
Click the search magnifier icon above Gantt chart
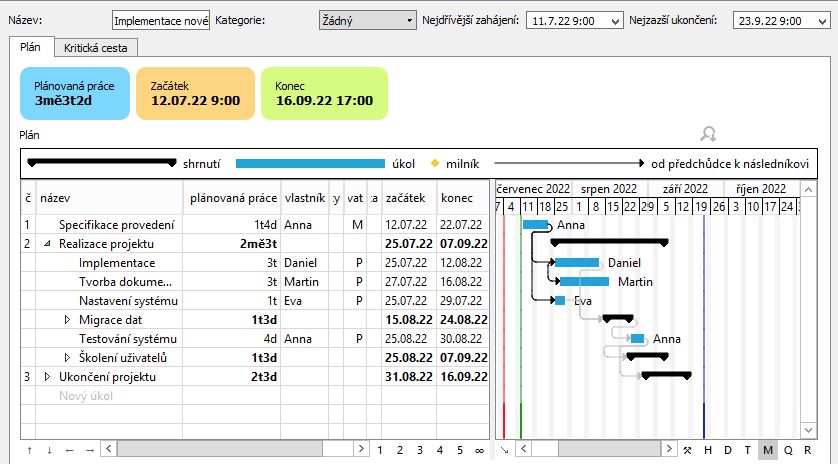(x=708, y=134)
